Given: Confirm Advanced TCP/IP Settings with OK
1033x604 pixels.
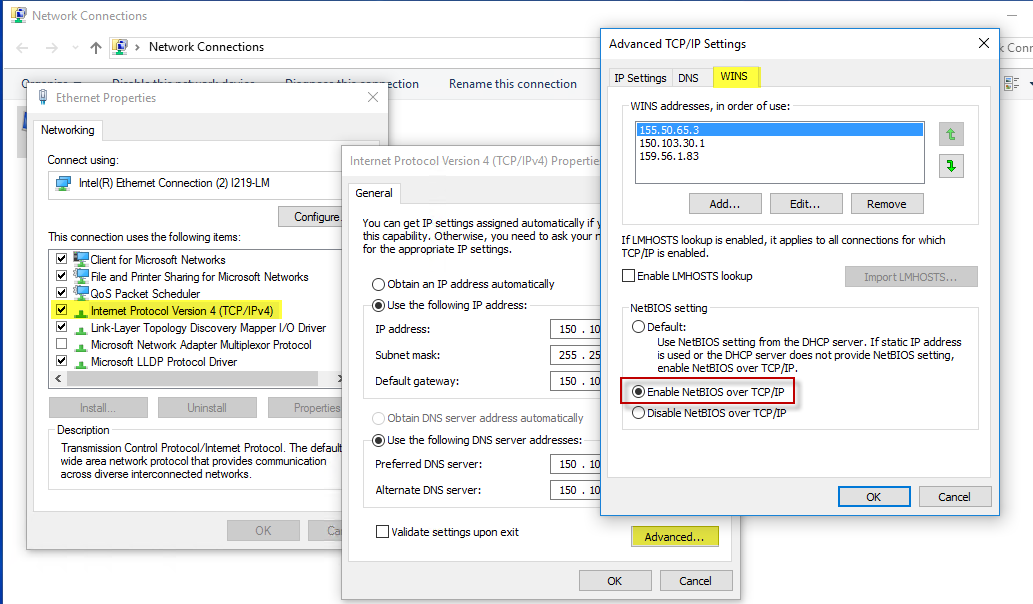Looking at the screenshot, I should 874,497.
